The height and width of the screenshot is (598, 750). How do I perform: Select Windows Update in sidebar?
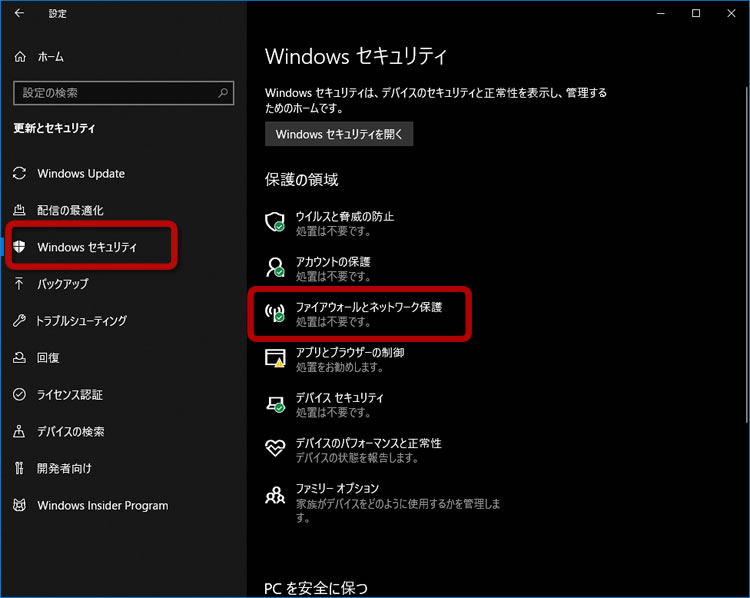81,173
